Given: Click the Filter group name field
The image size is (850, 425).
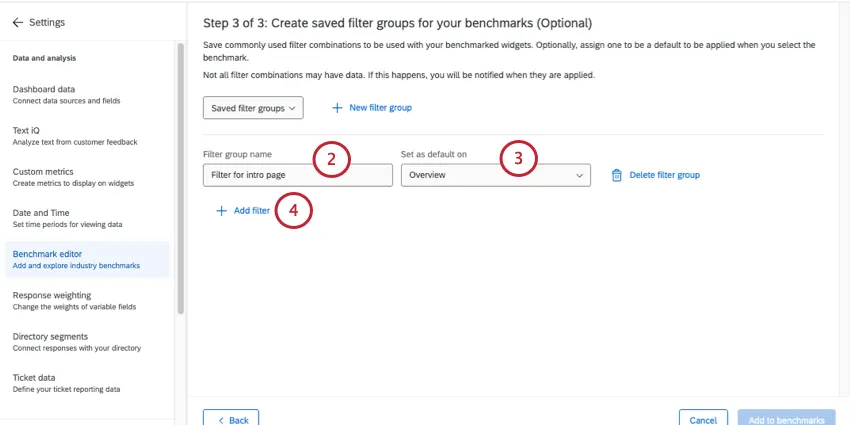Looking at the screenshot, I should pyautogui.click(x=297, y=175).
